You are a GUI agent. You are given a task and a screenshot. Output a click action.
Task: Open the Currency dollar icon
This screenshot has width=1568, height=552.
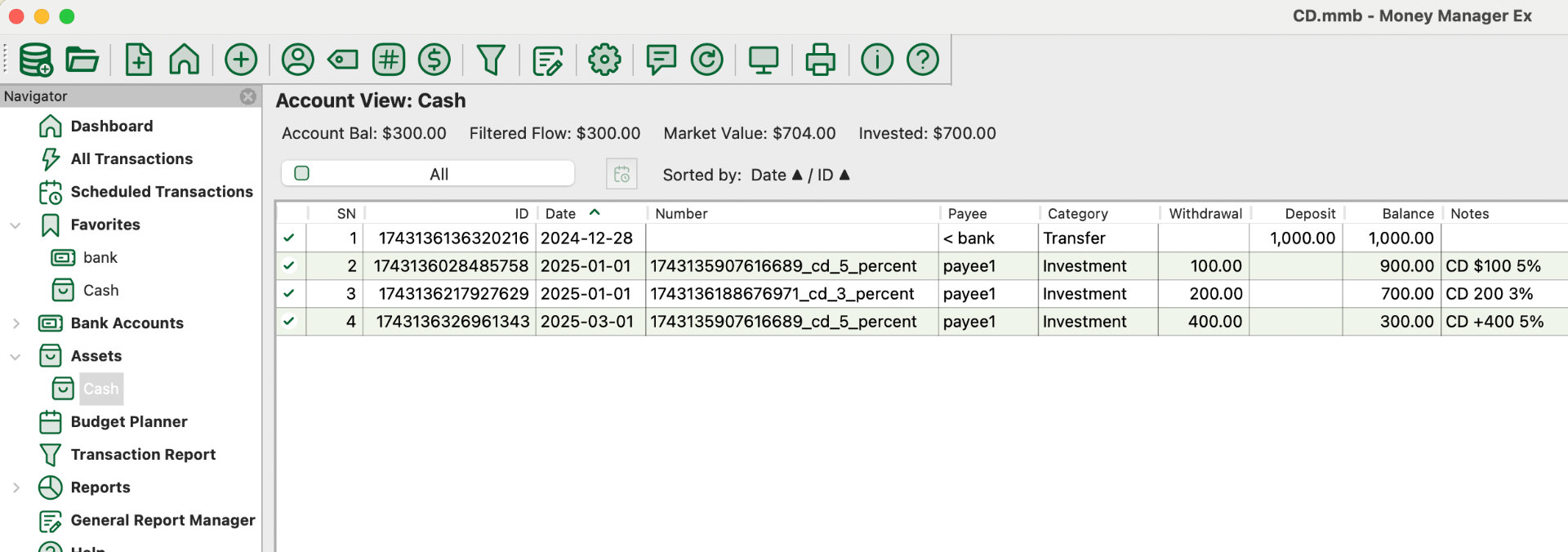[x=434, y=60]
